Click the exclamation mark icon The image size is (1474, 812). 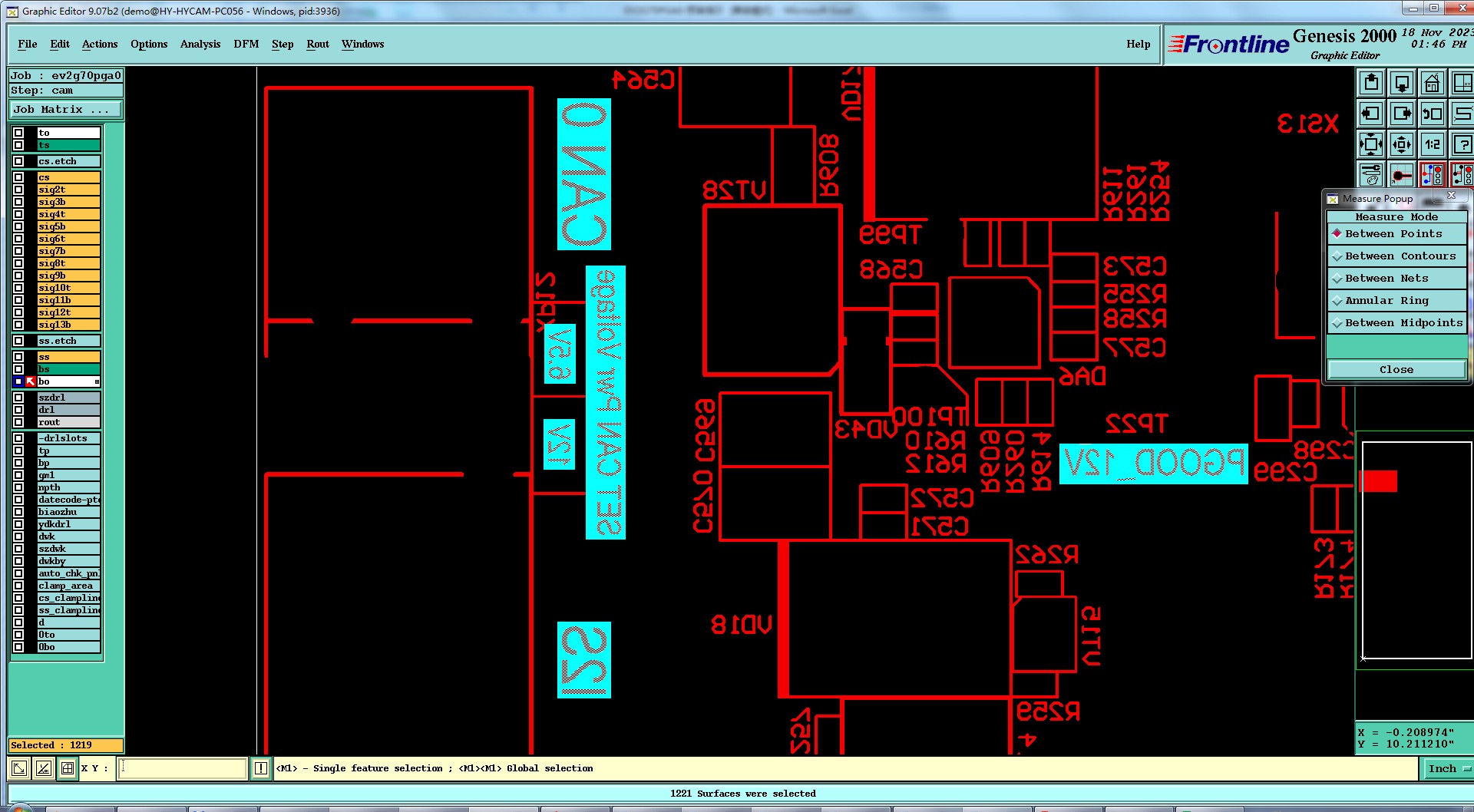[x=261, y=767]
